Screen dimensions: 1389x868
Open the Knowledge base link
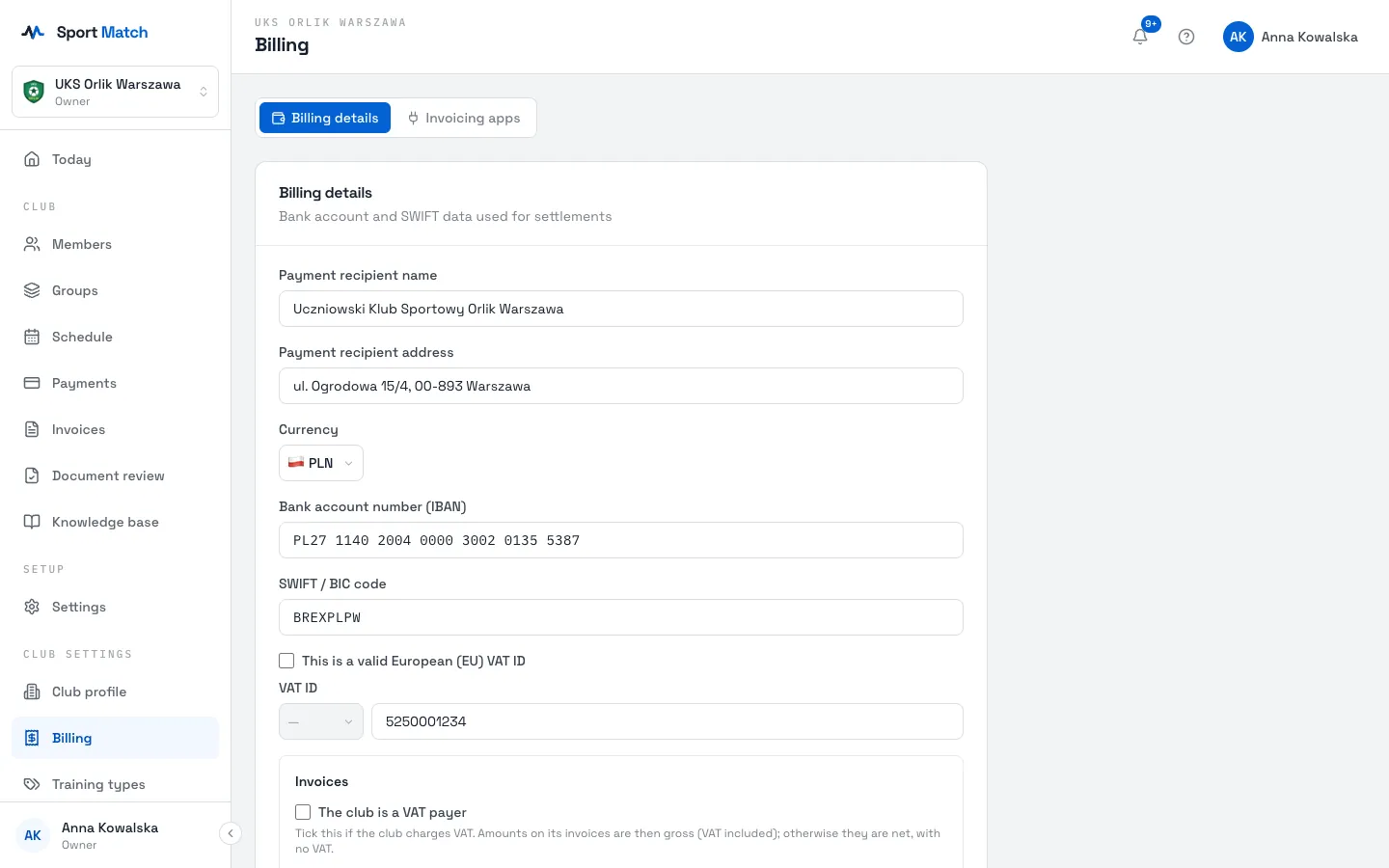tap(115, 522)
